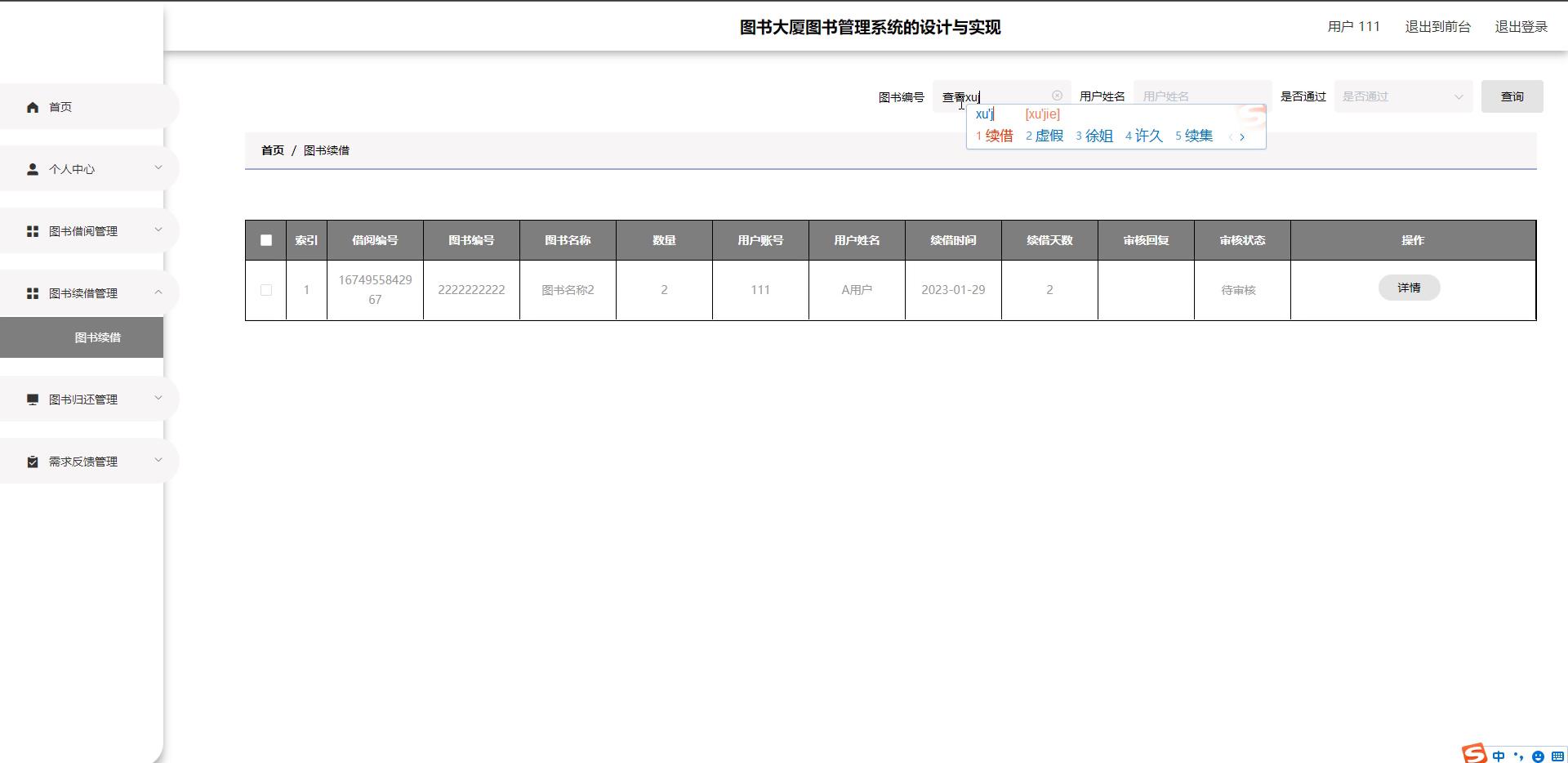Viewport: 1568px width, 763px height.
Task: Click the icon beside 图书续借管理
Action: (x=33, y=292)
